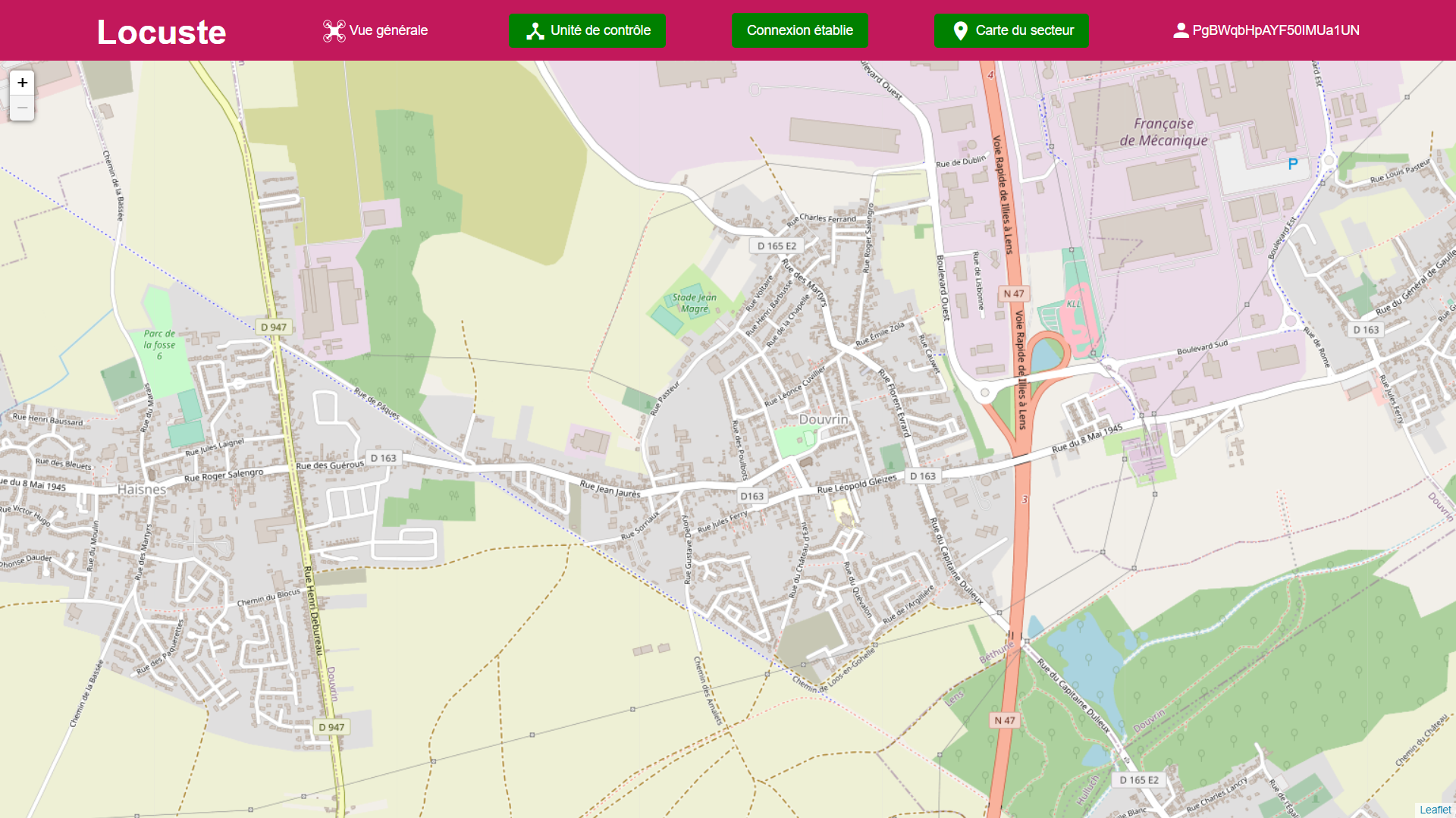Click the Locuste logo title
Screen dimensions: 1456x818
[x=162, y=32]
